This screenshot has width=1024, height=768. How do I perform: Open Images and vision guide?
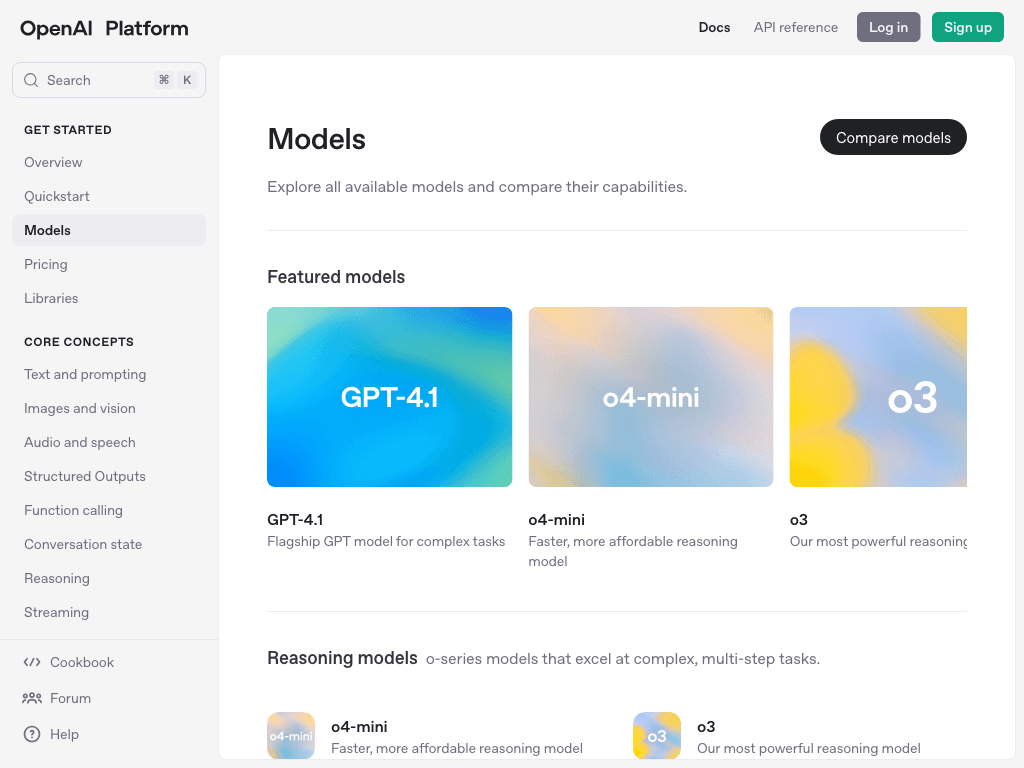tap(109, 408)
